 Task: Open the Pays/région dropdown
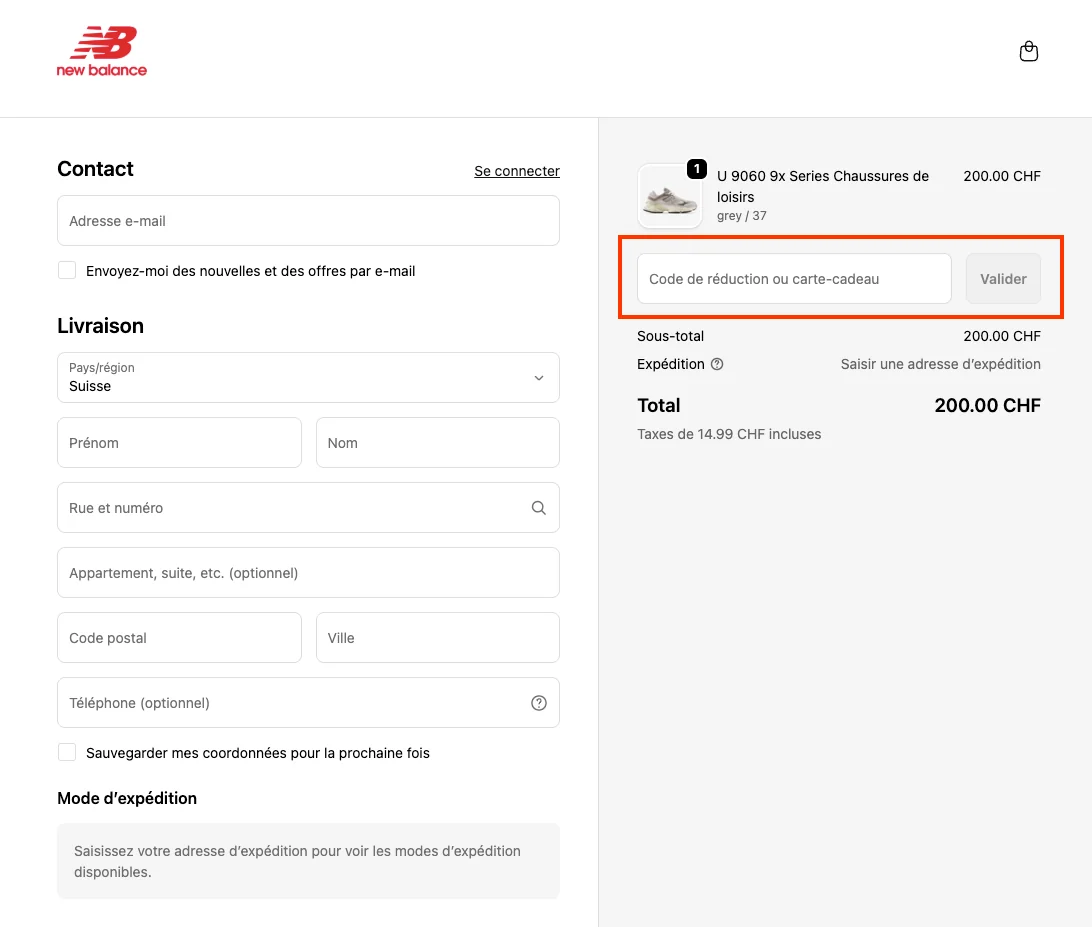(308, 377)
